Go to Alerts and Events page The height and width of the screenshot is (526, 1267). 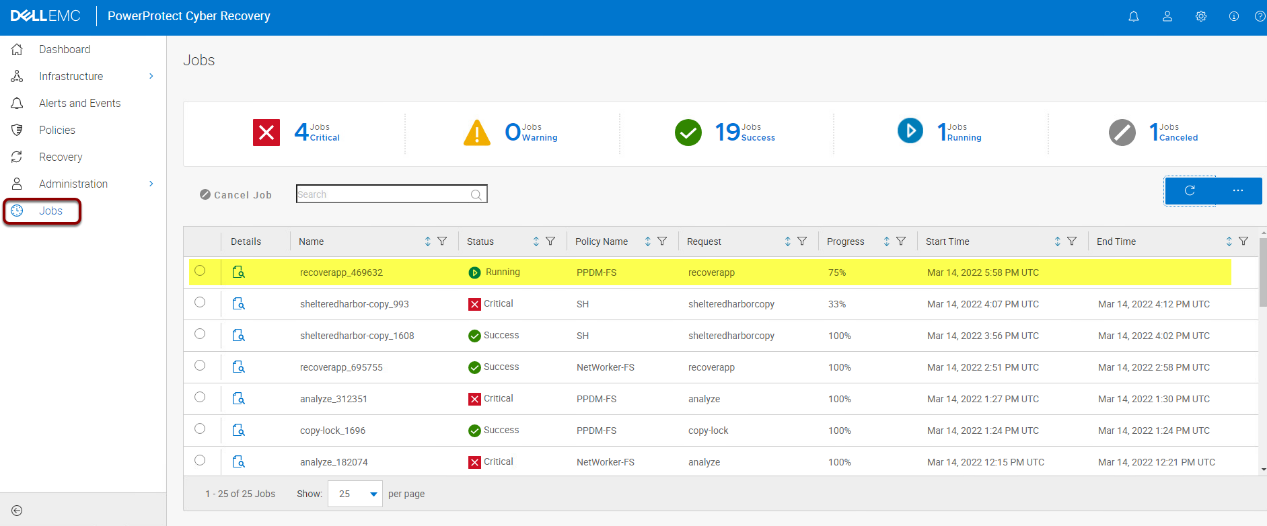[79, 103]
